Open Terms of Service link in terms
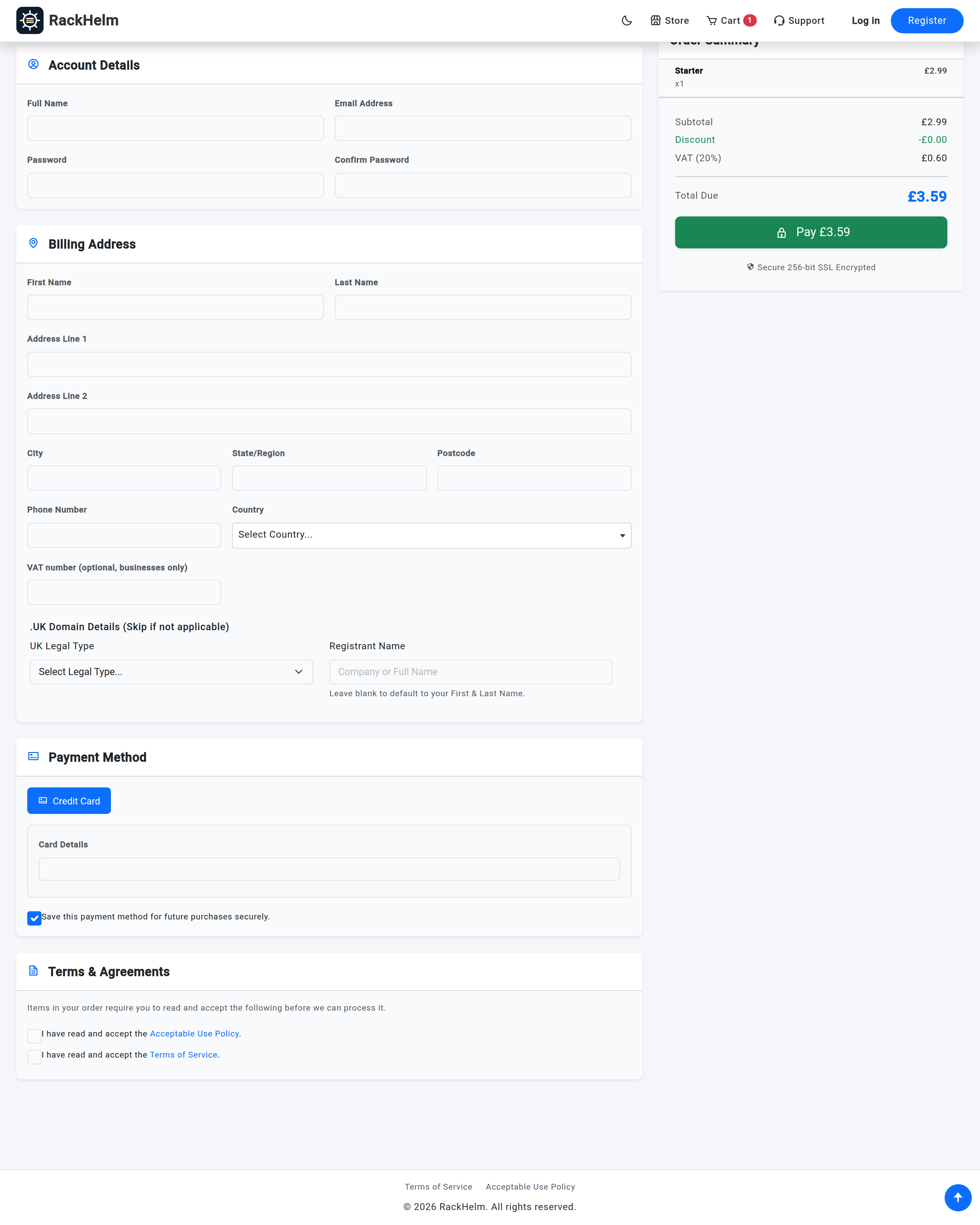 pyautogui.click(x=183, y=1055)
